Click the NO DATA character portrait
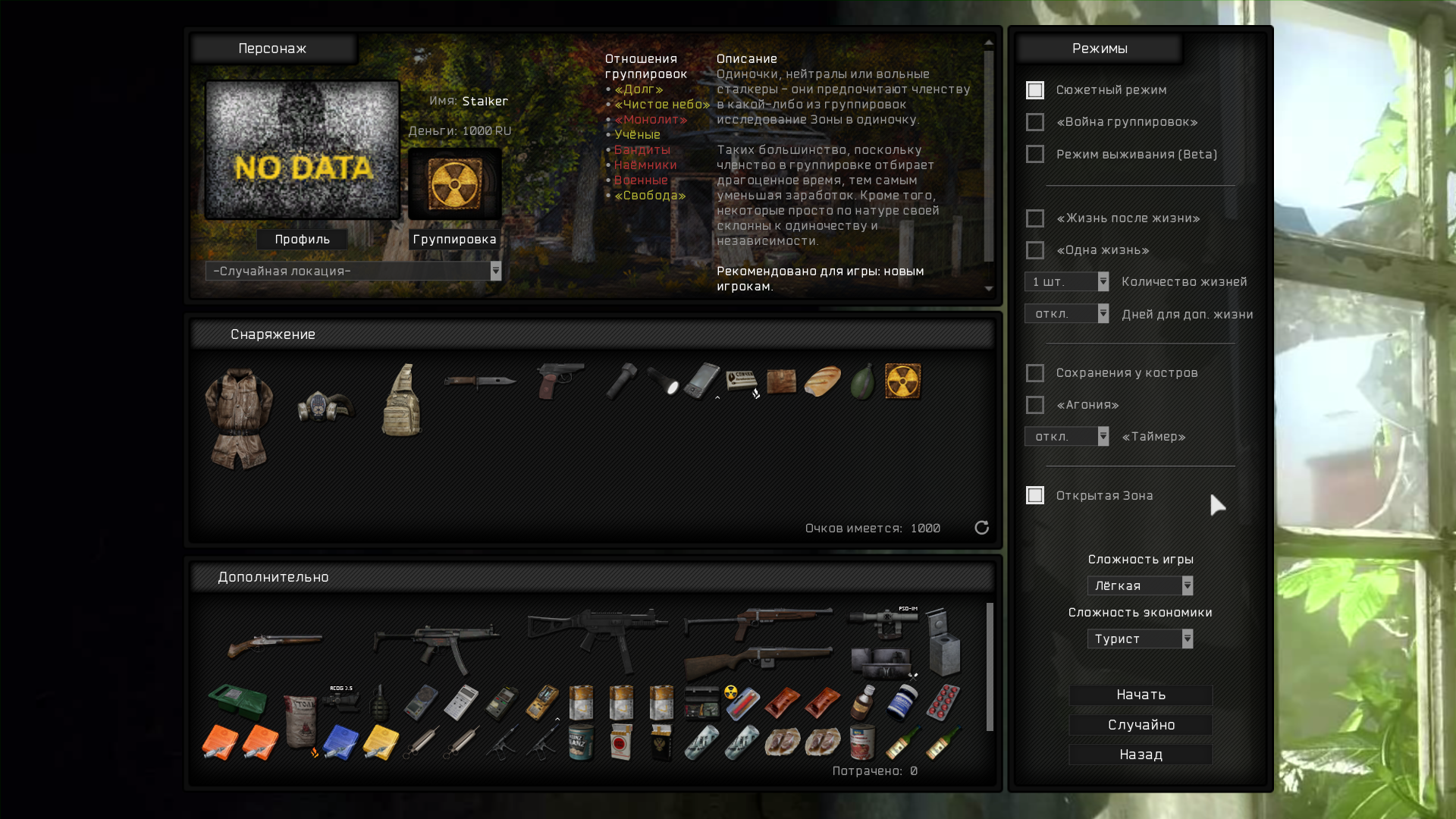The image size is (1456, 819). (303, 149)
